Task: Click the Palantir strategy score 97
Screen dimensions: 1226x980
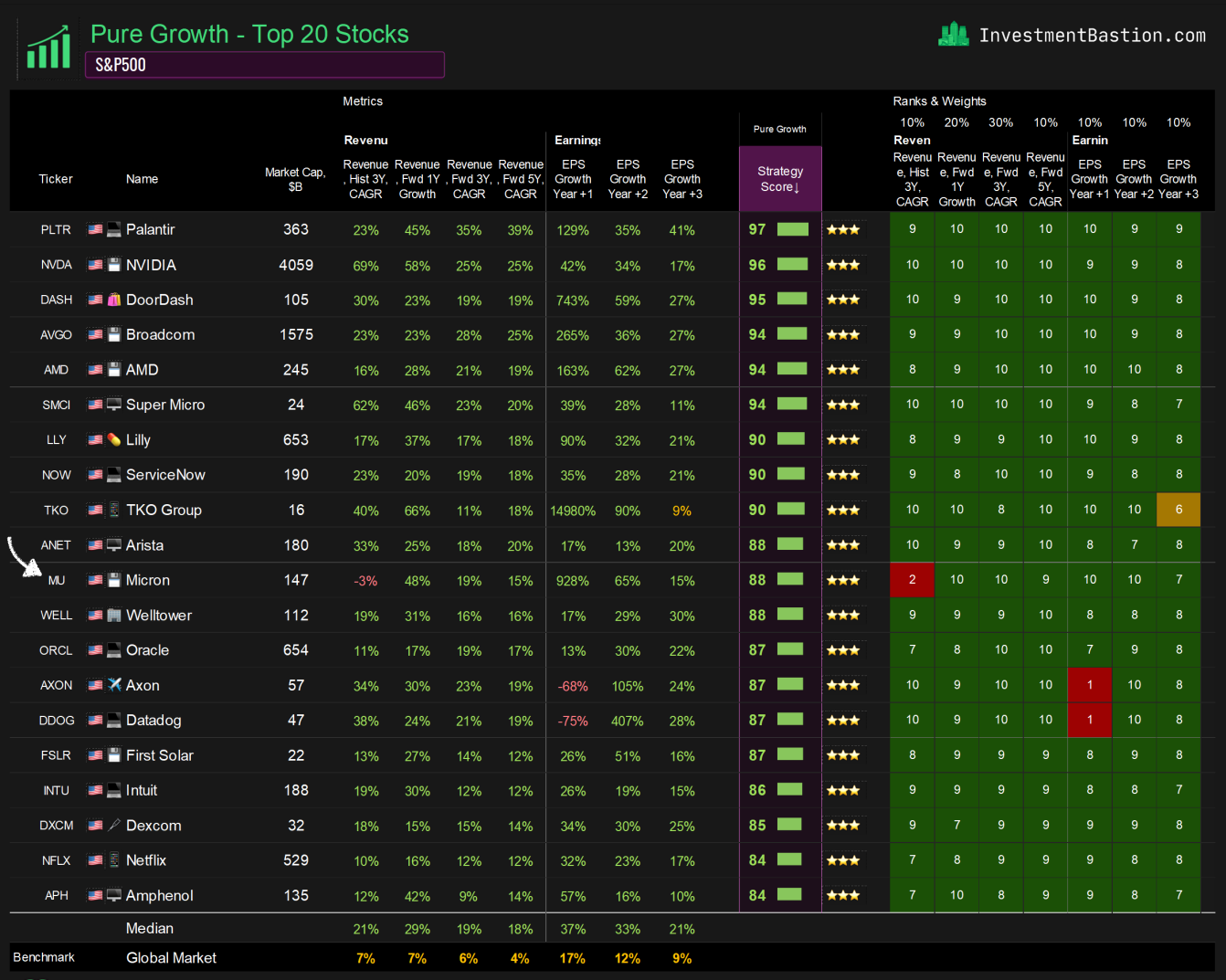Action: point(757,229)
